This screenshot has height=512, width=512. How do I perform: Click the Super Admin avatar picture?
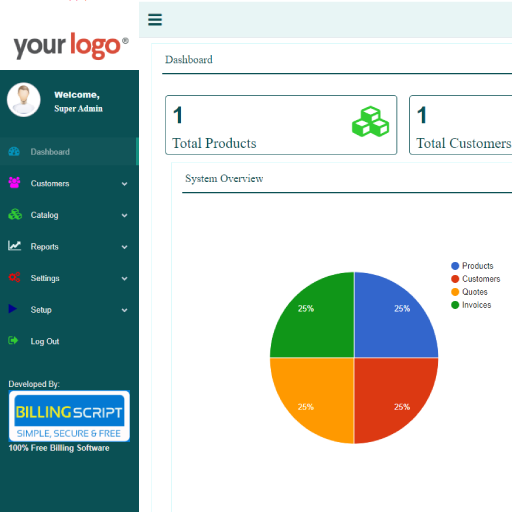point(24,100)
